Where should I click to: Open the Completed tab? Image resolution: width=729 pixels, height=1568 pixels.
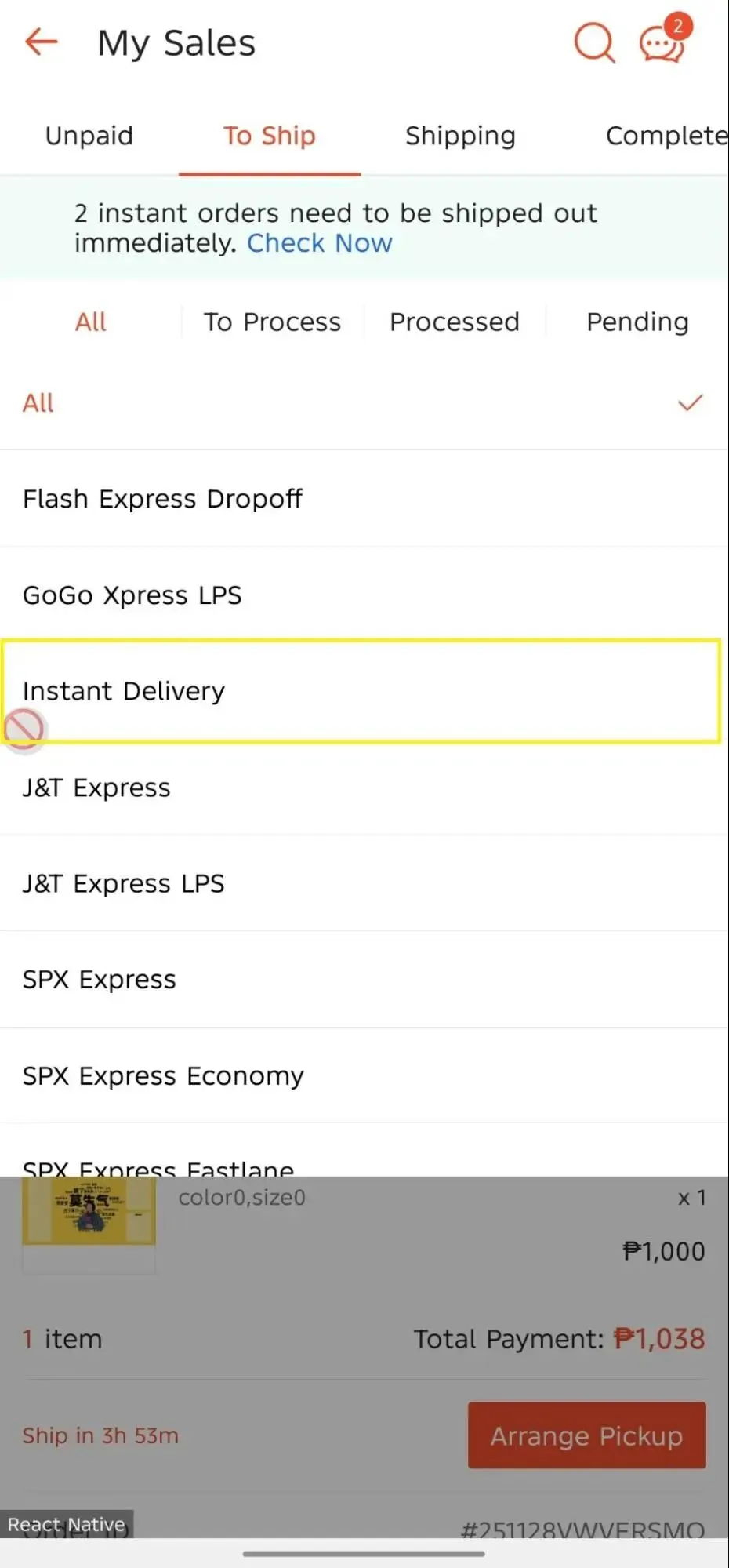[x=666, y=136]
